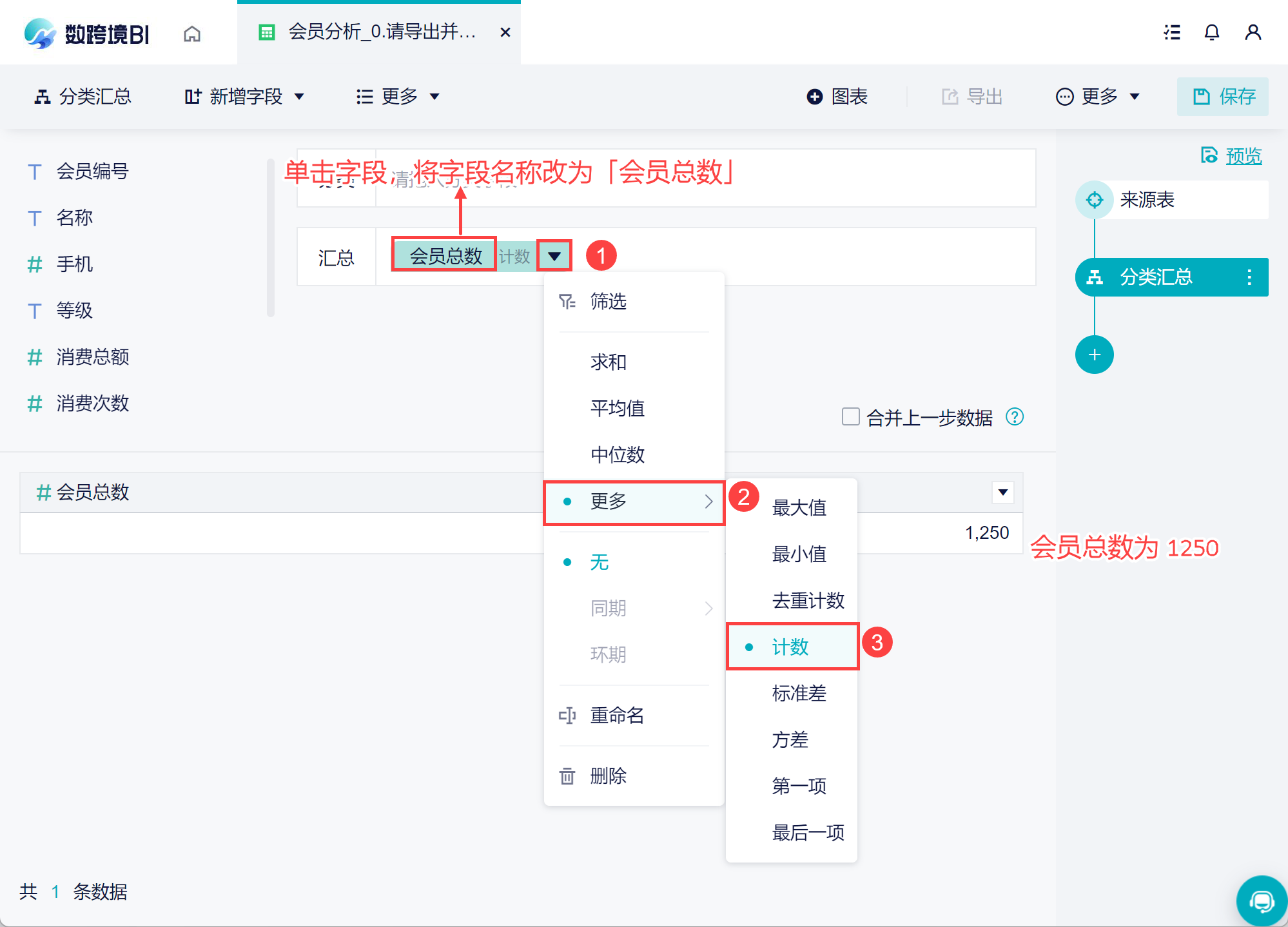
Task: Open notifications bell
Action: coord(1212,32)
